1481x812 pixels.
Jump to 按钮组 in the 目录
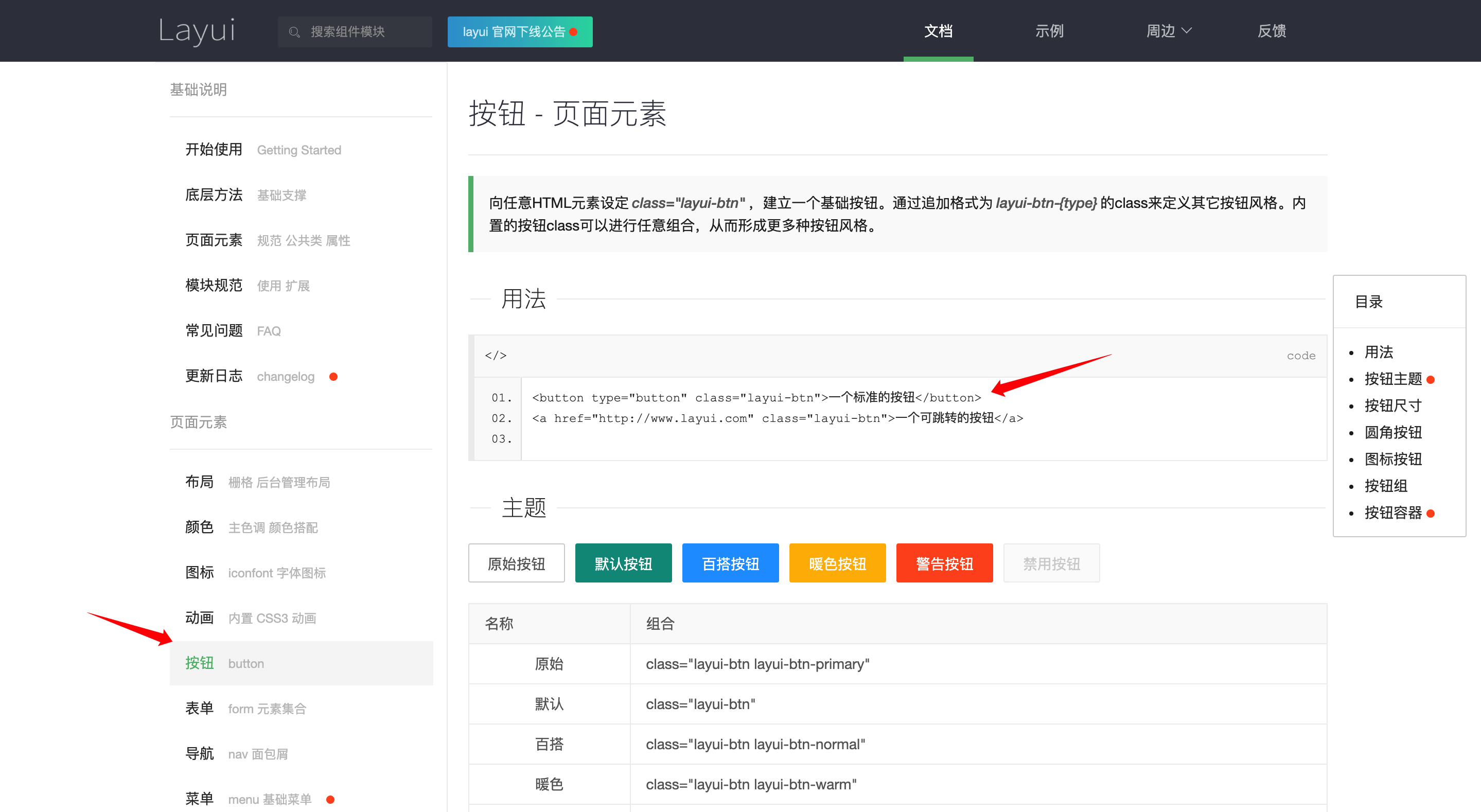(x=1386, y=486)
